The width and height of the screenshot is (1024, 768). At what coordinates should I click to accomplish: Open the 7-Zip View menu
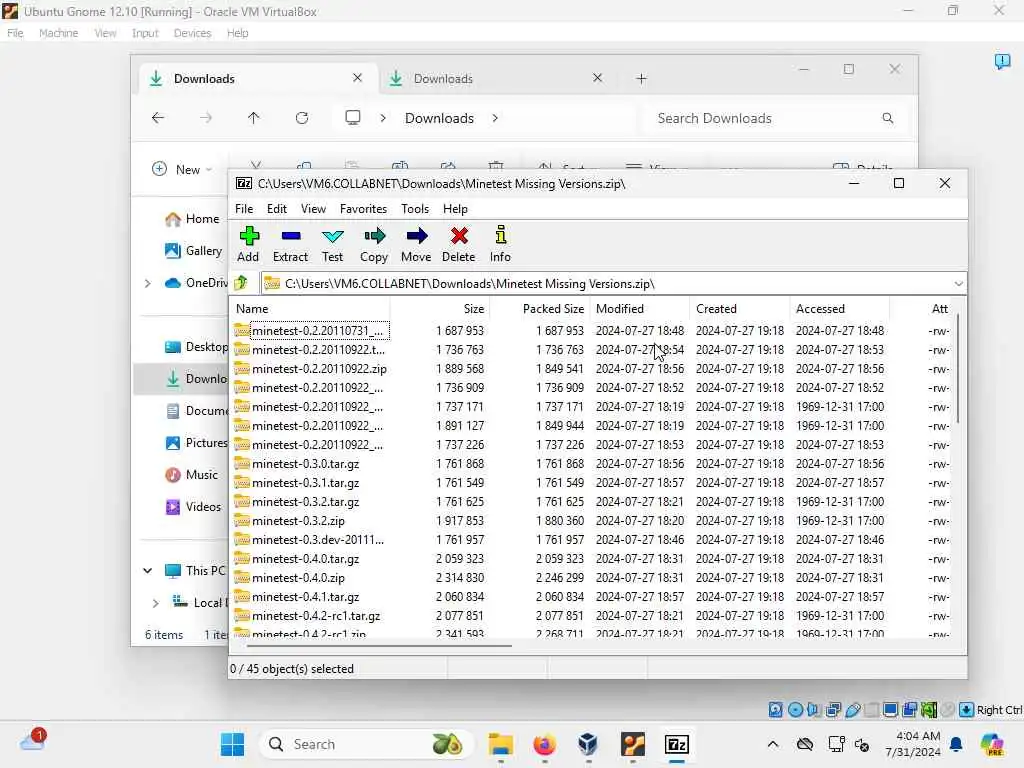click(313, 209)
